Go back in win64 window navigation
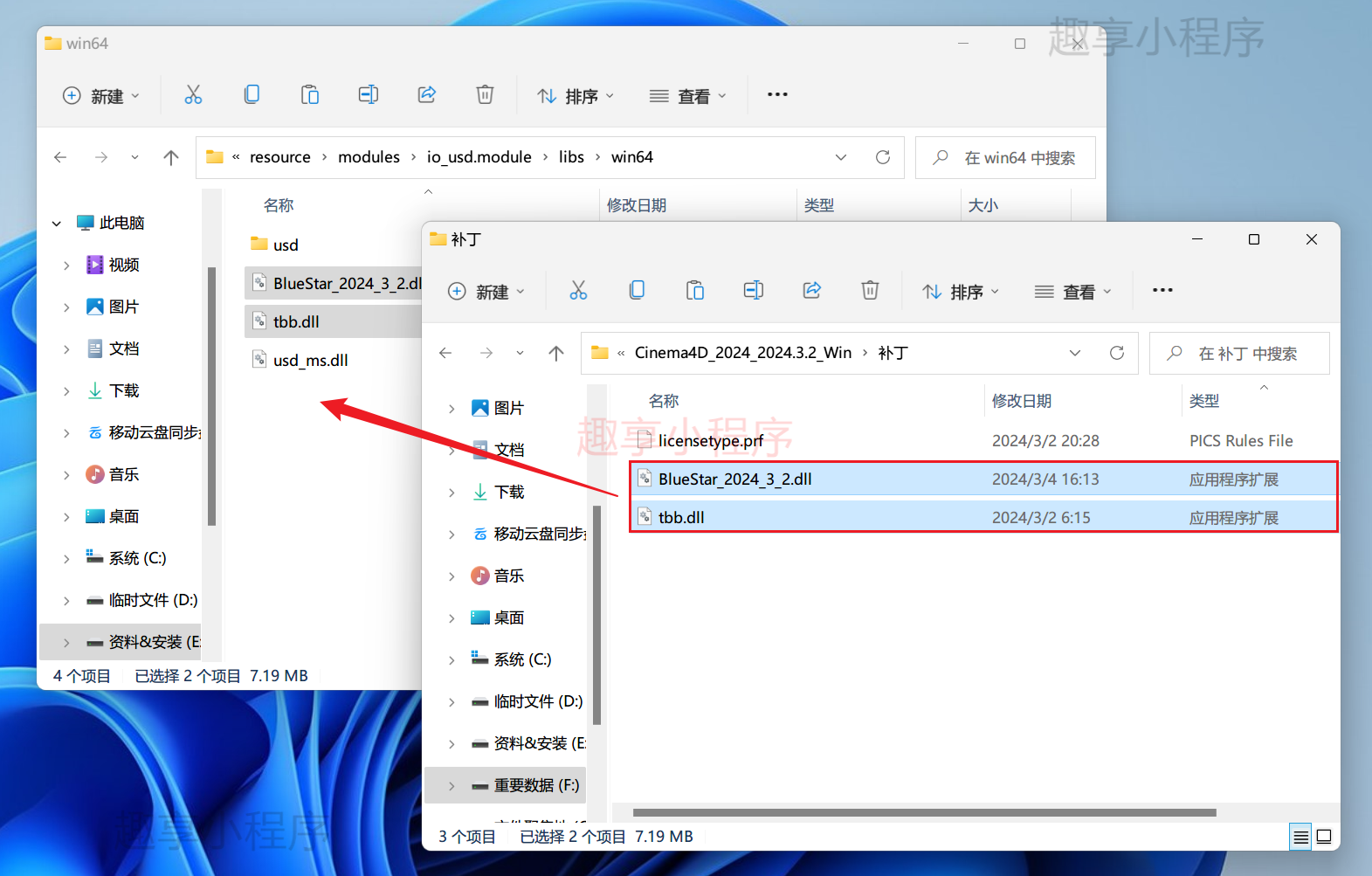The image size is (1372, 876). point(60,157)
